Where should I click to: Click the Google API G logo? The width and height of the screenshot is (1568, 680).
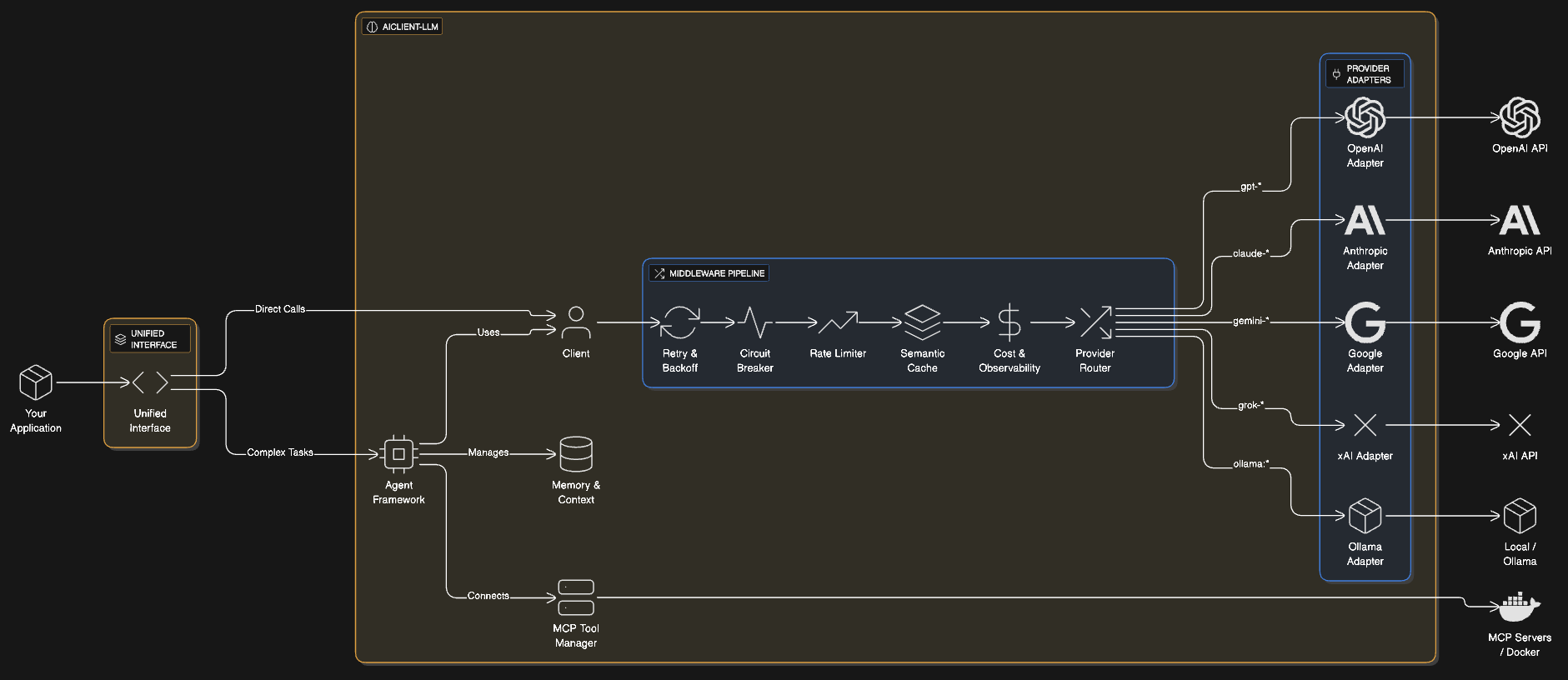1520,322
